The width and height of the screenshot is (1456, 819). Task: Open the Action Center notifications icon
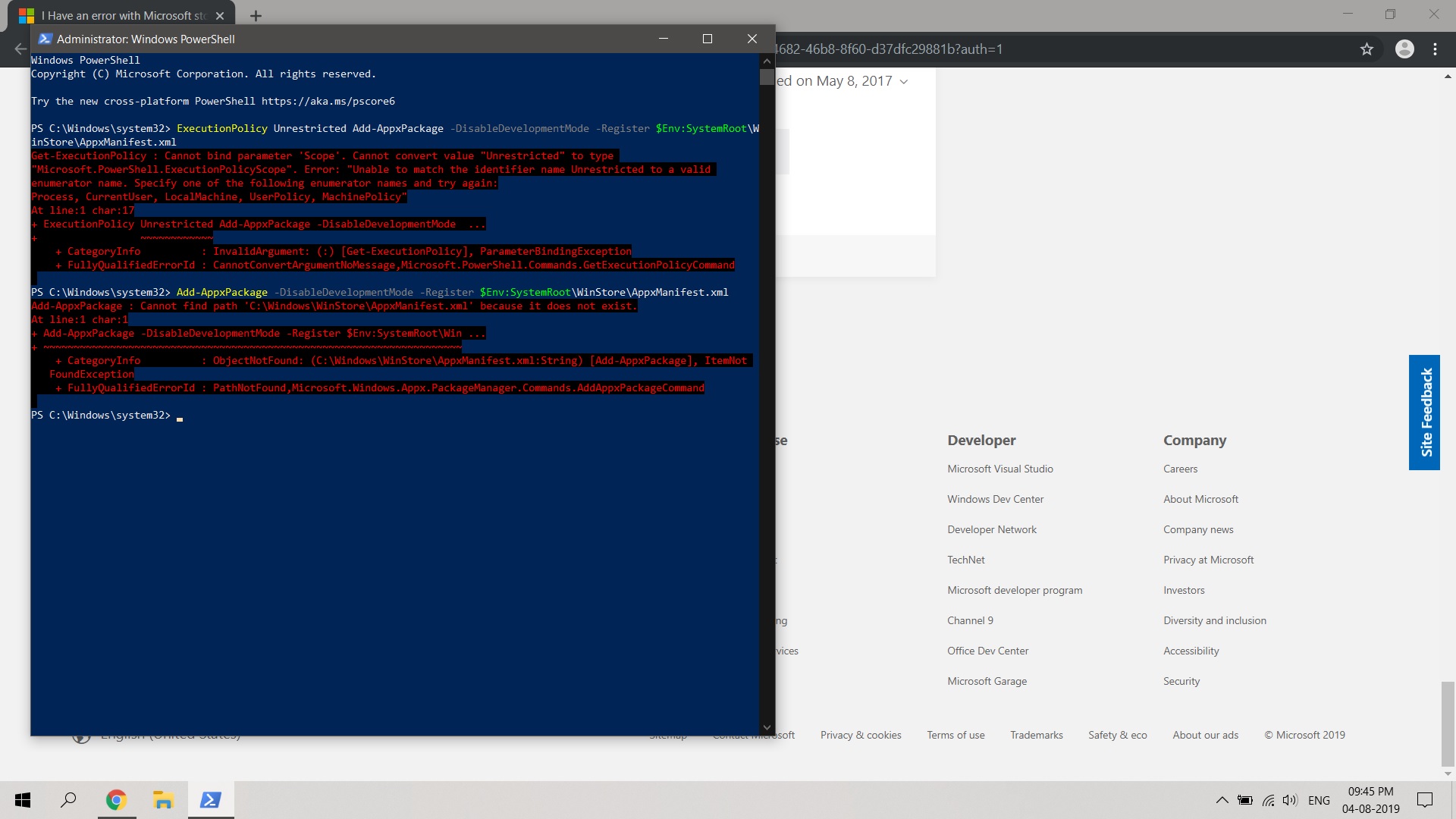pos(1425,800)
